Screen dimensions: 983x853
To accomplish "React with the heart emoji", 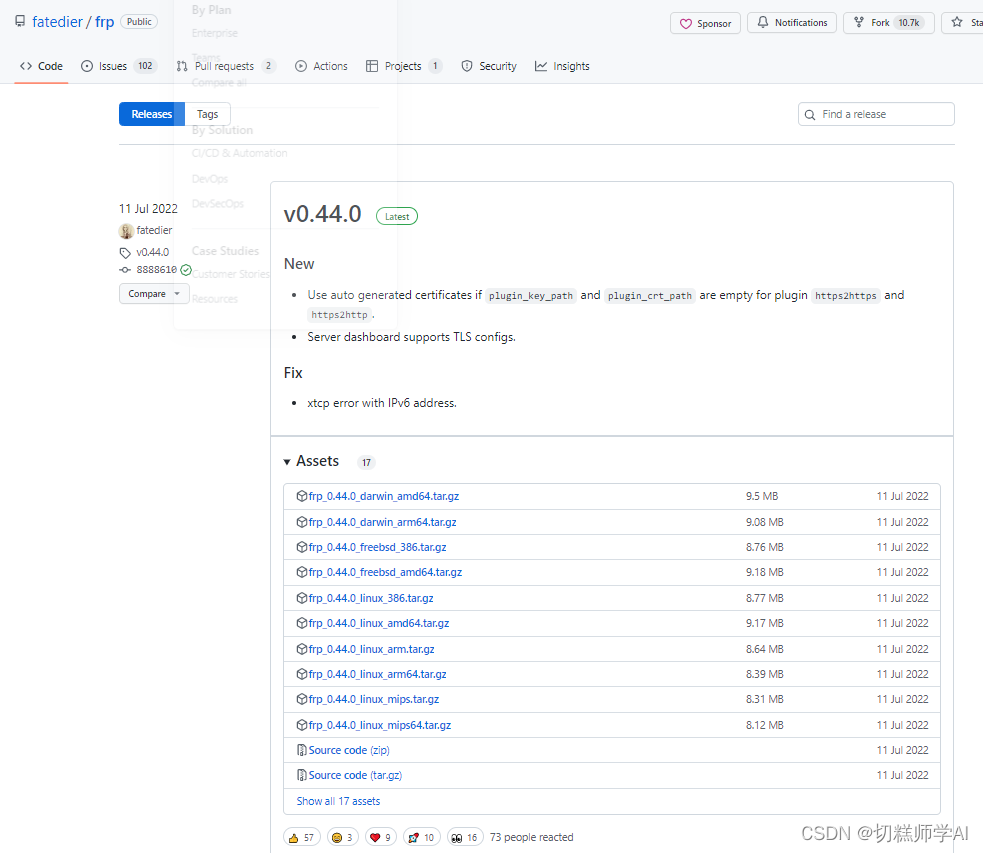I will (x=381, y=837).
